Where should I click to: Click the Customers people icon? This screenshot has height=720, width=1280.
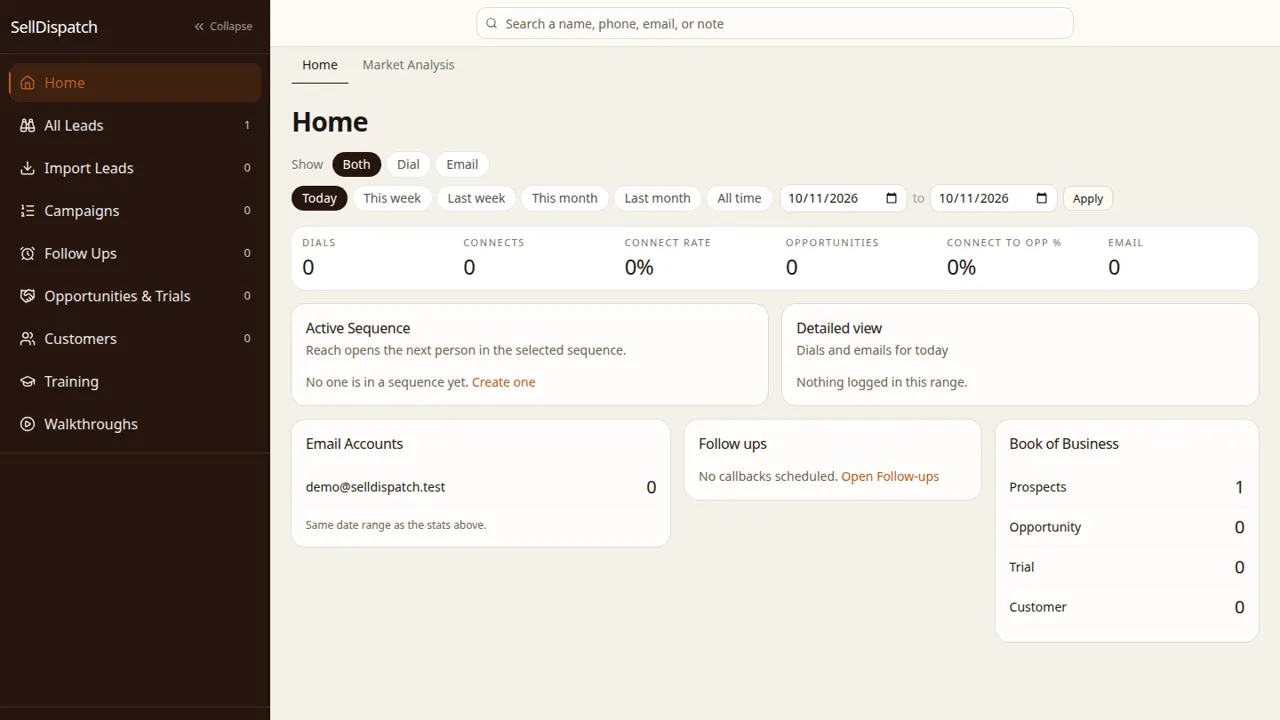(27, 339)
